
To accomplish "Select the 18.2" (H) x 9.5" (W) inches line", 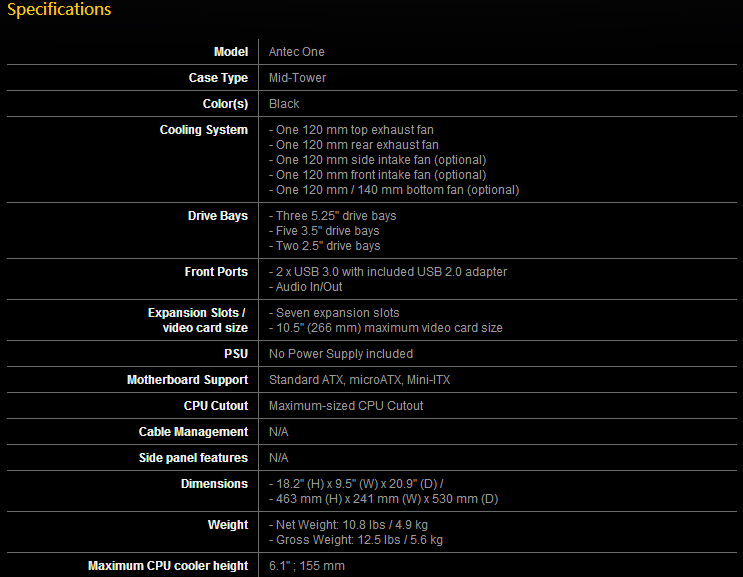I will point(356,484).
